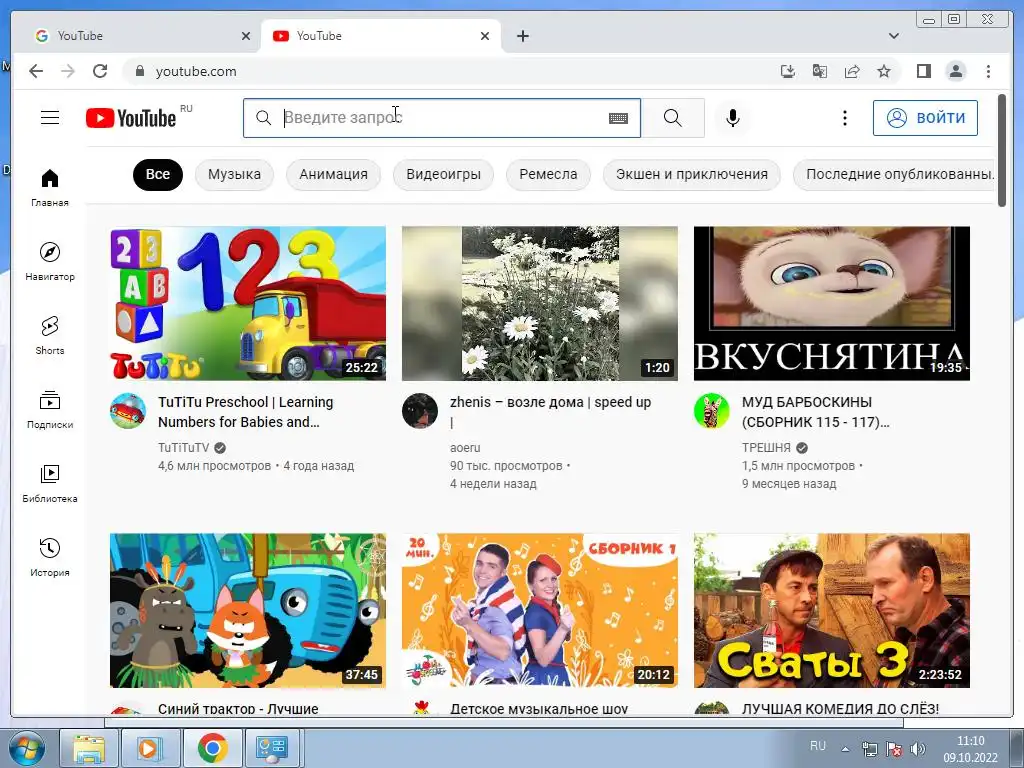Go to Главная in sidebar
Screen dimensions: 1024x768
click(50, 187)
